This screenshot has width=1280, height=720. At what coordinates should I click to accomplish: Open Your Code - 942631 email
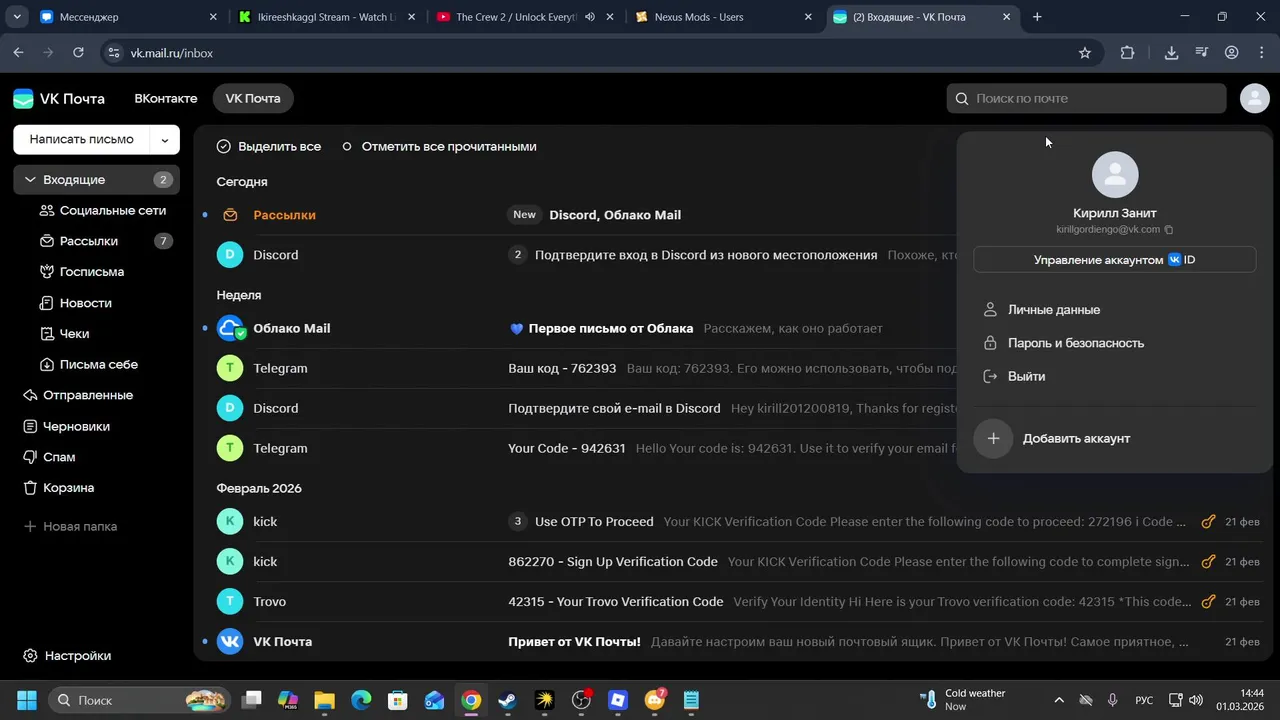(x=567, y=448)
